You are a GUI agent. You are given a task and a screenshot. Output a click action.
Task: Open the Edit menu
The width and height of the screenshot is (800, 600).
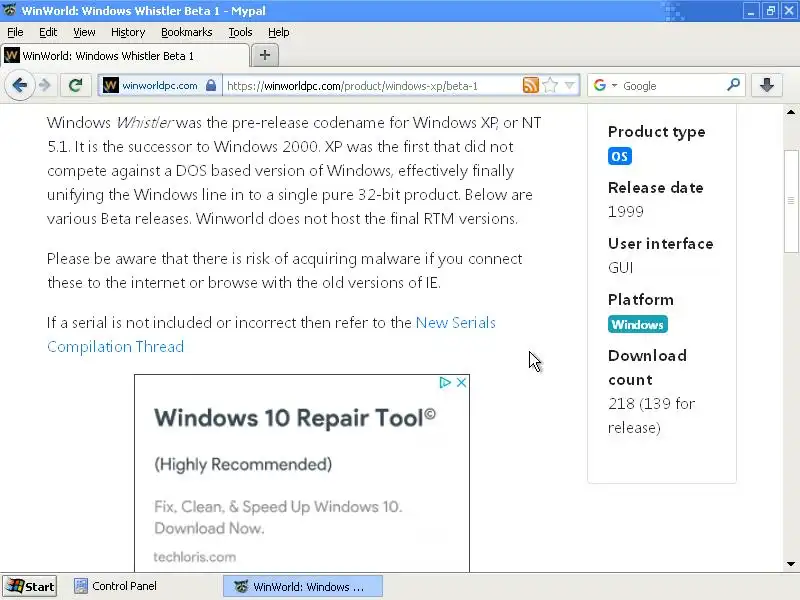tap(48, 32)
